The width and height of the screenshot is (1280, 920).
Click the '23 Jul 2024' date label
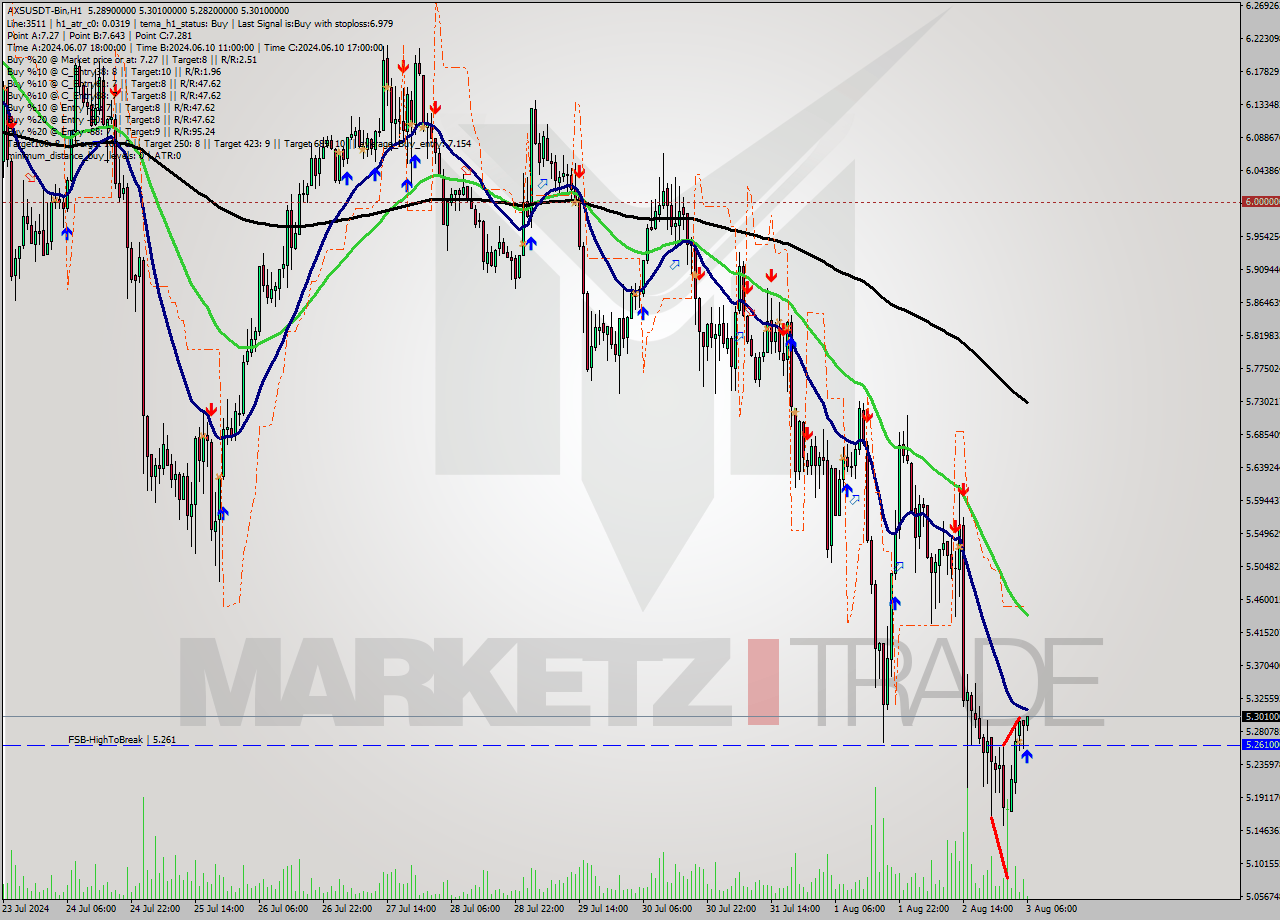pyautogui.click(x=27, y=909)
